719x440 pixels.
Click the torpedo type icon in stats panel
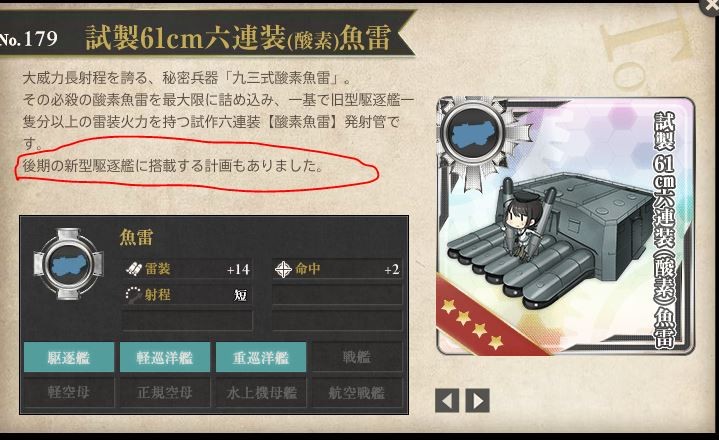[x=68, y=264]
